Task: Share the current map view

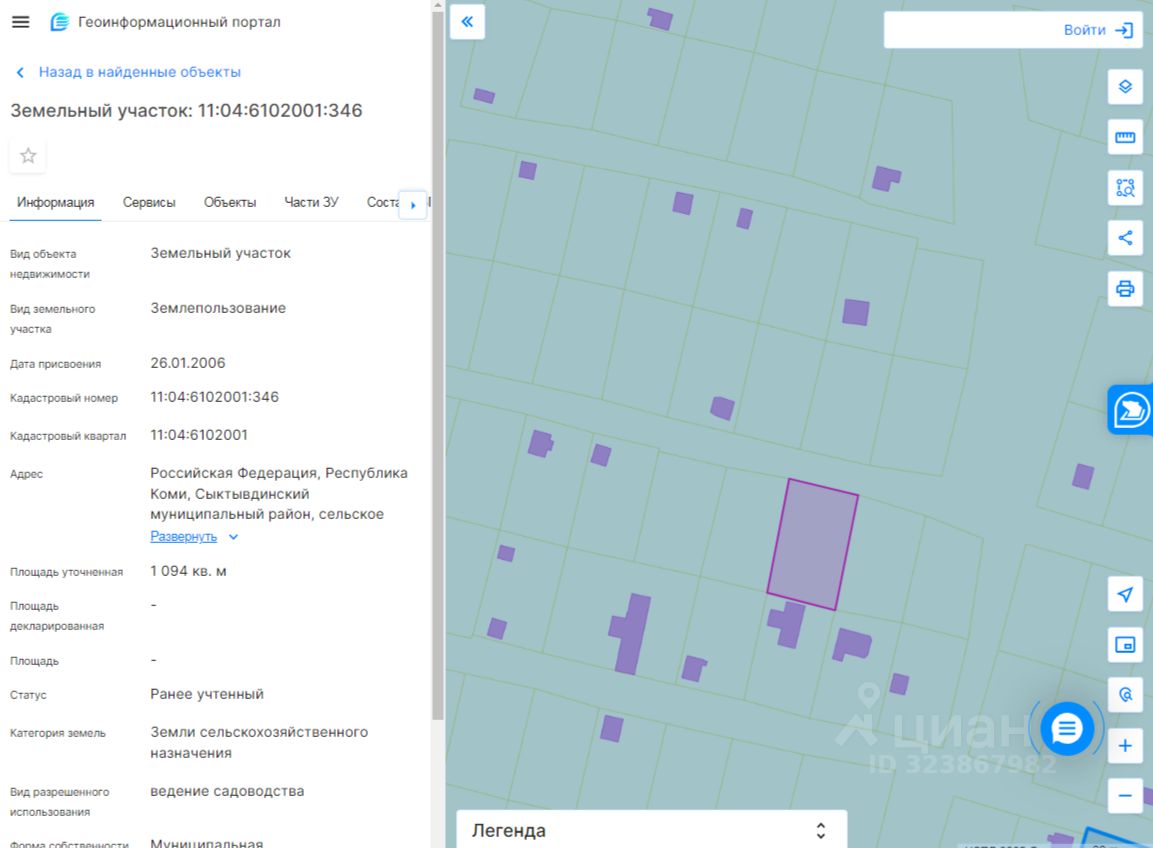Action: (x=1125, y=238)
